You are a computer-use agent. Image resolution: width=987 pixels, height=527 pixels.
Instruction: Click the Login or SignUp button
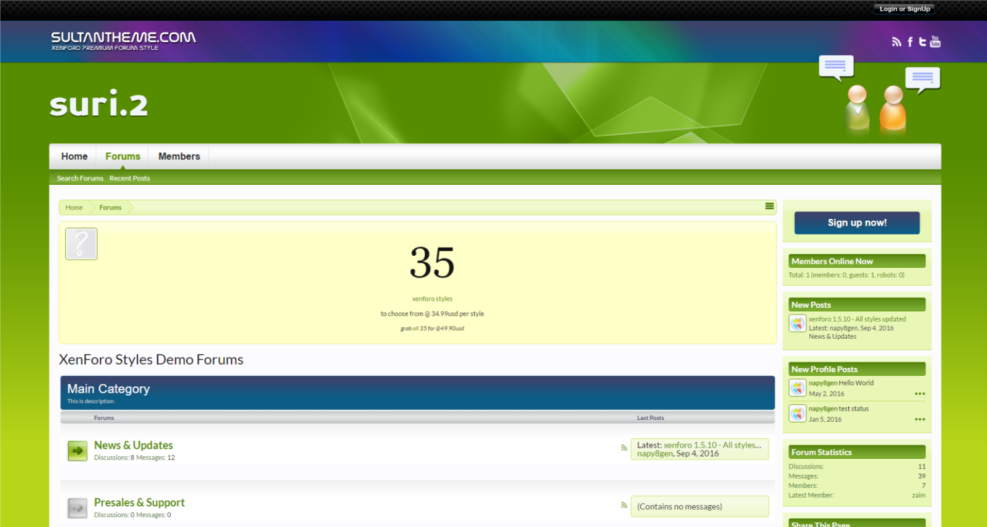(x=905, y=9)
